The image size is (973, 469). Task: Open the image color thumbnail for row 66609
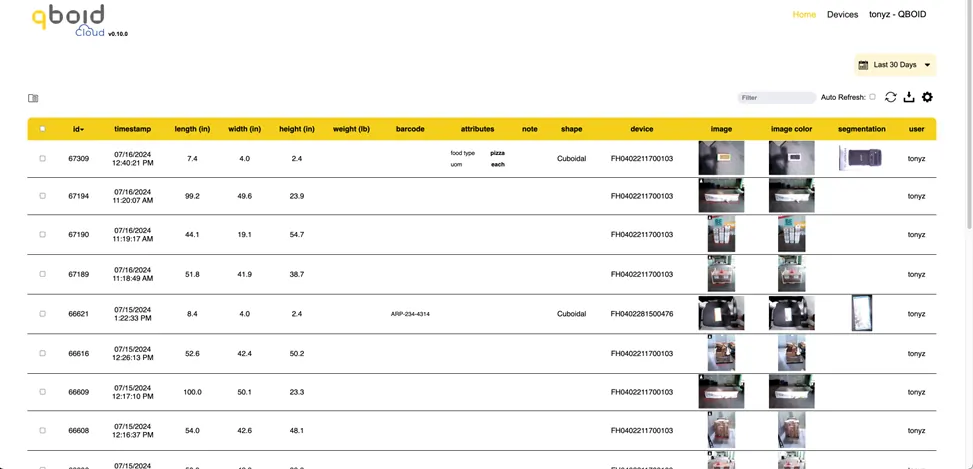pos(791,391)
